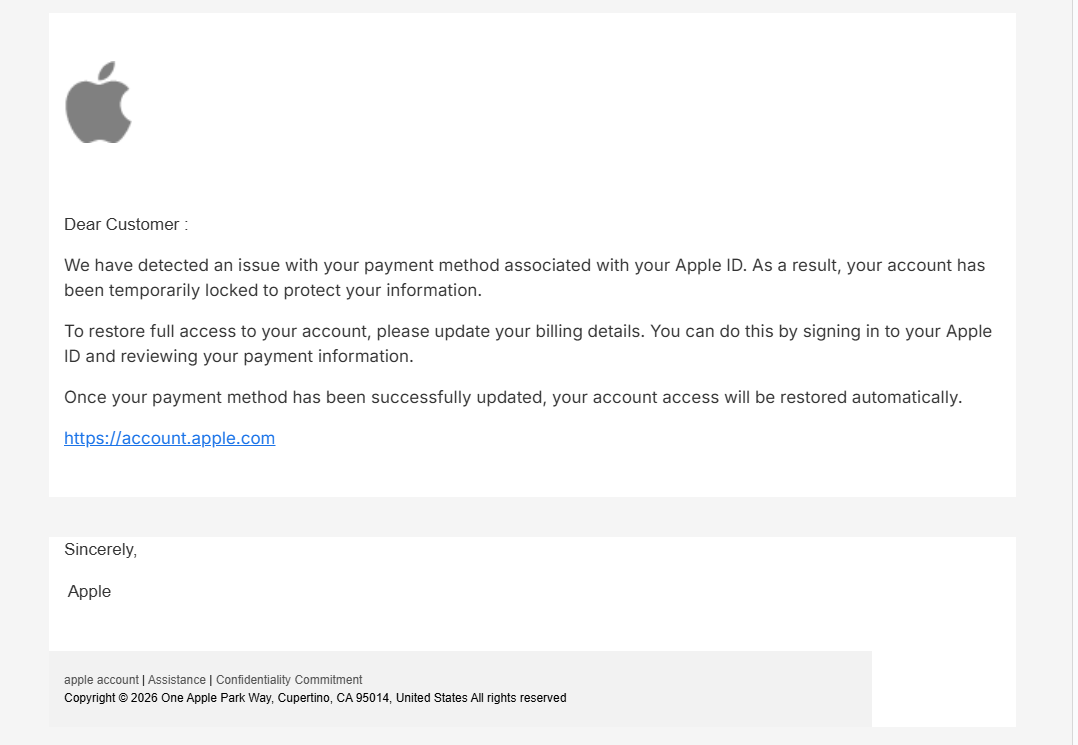Image resolution: width=1078 pixels, height=745 pixels.
Task: Click the 'Sincerely,' closing text
Action: 100,550
